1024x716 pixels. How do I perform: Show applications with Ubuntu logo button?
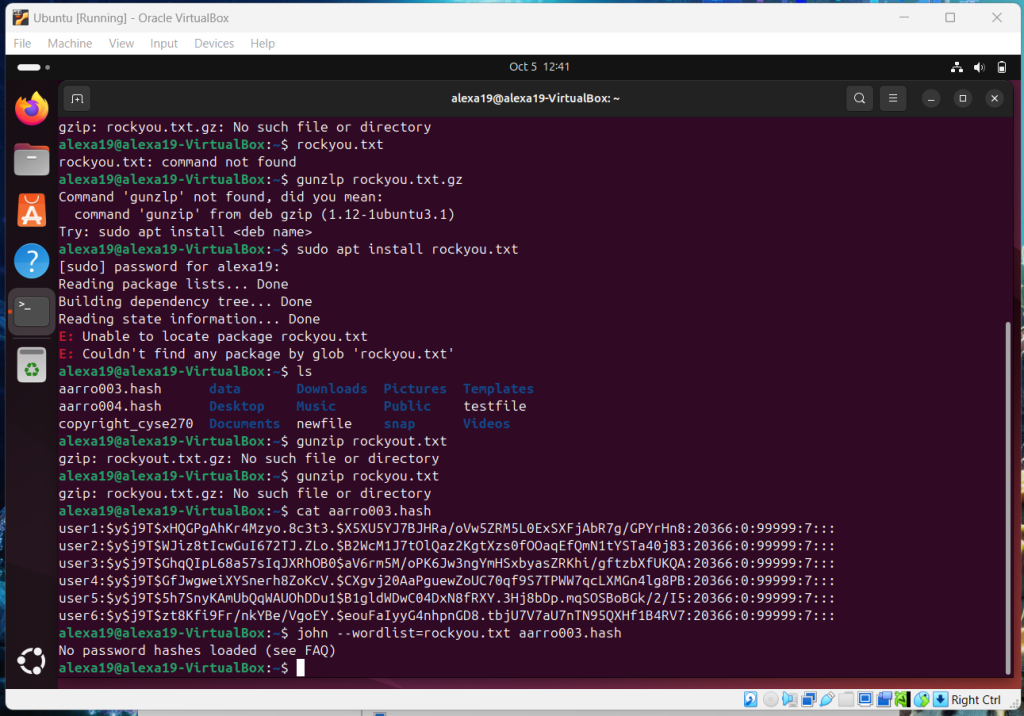coord(32,661)
